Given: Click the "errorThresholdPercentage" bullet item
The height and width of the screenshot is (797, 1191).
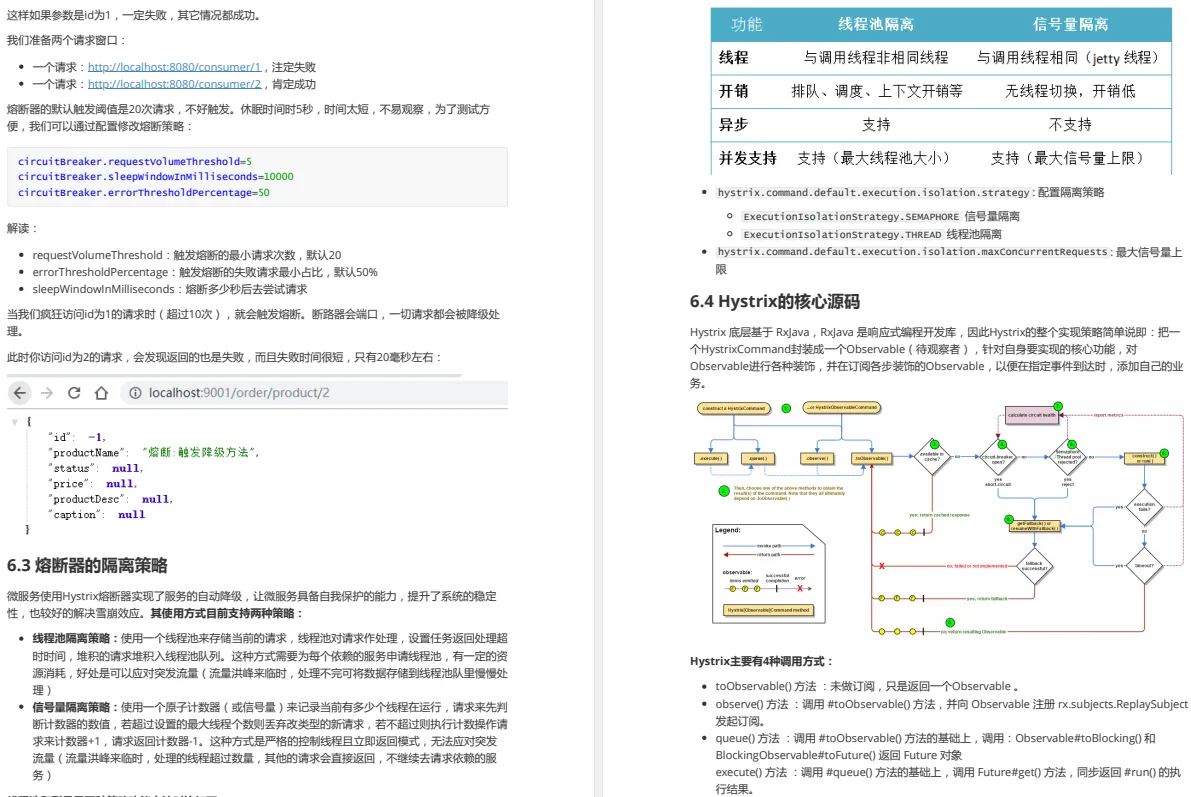Looking at the screenshot, I should tap(204, 272).
